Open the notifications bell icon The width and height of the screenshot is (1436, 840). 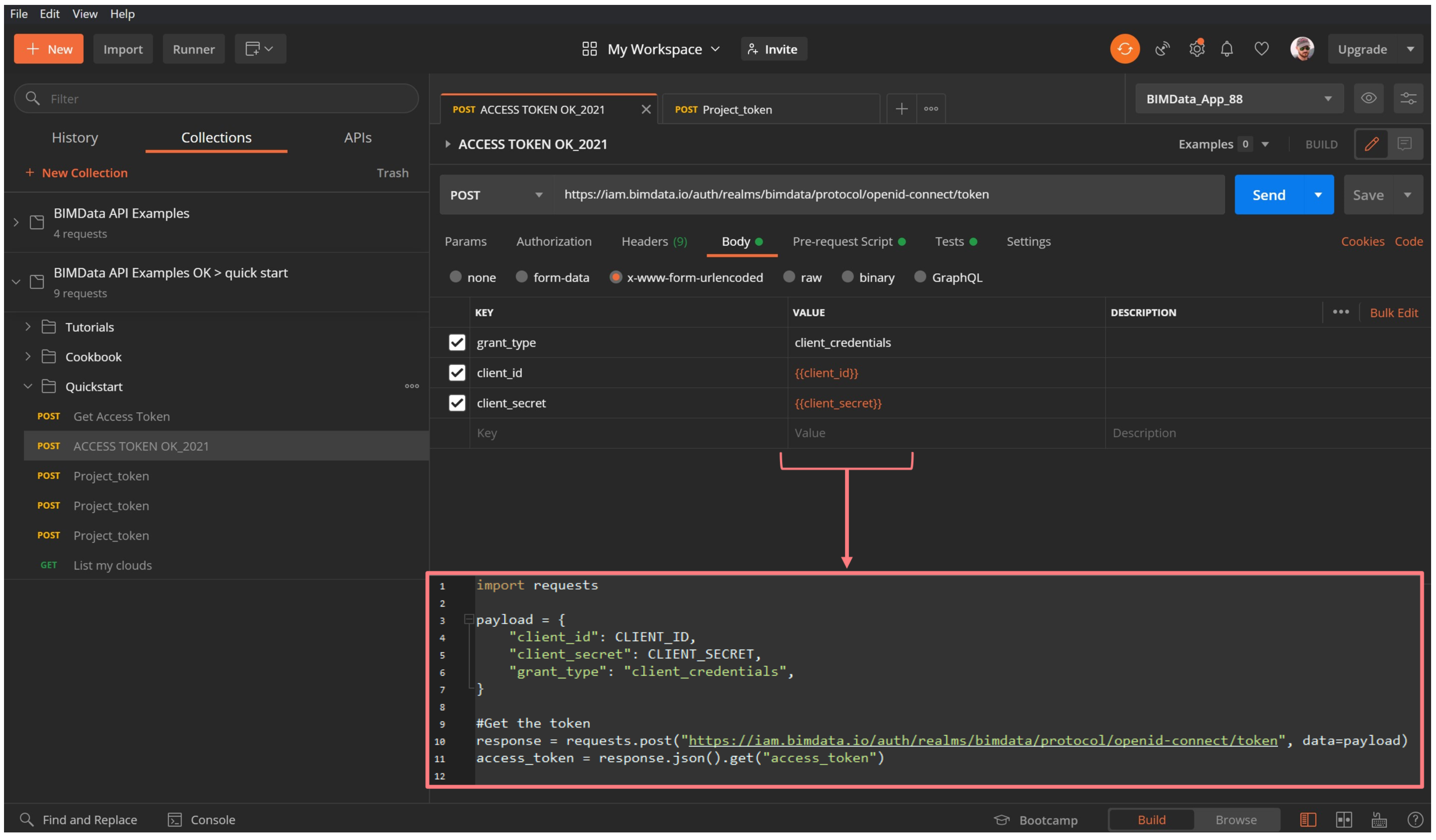pyautogui.click(x=1226, y=49)
